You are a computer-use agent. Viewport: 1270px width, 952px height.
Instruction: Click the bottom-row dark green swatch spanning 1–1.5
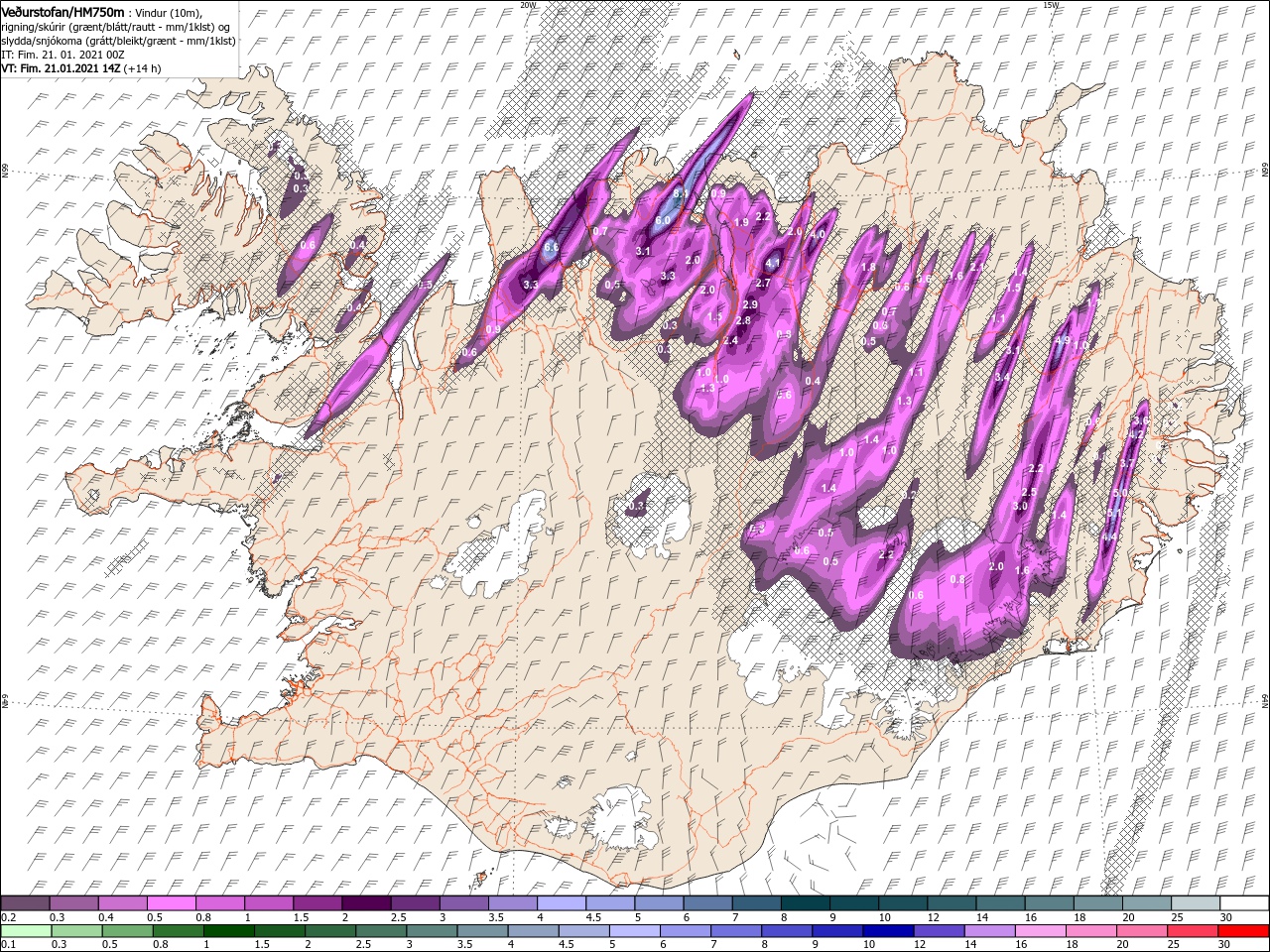click(229, 931)
